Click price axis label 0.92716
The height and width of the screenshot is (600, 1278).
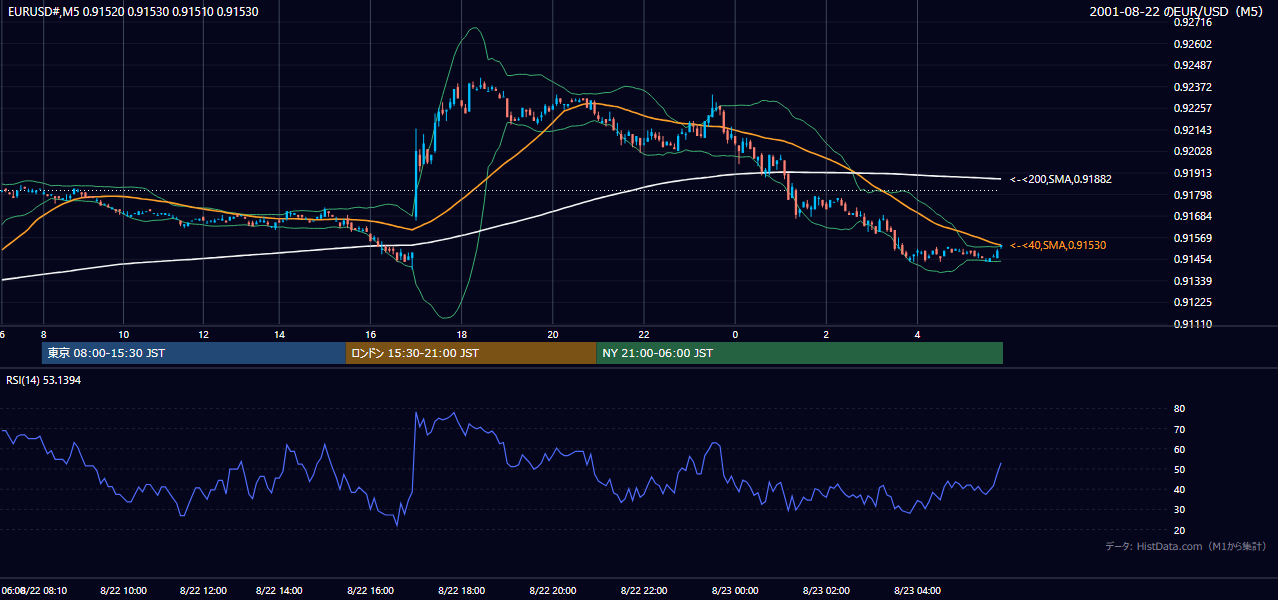[1192, 22]
